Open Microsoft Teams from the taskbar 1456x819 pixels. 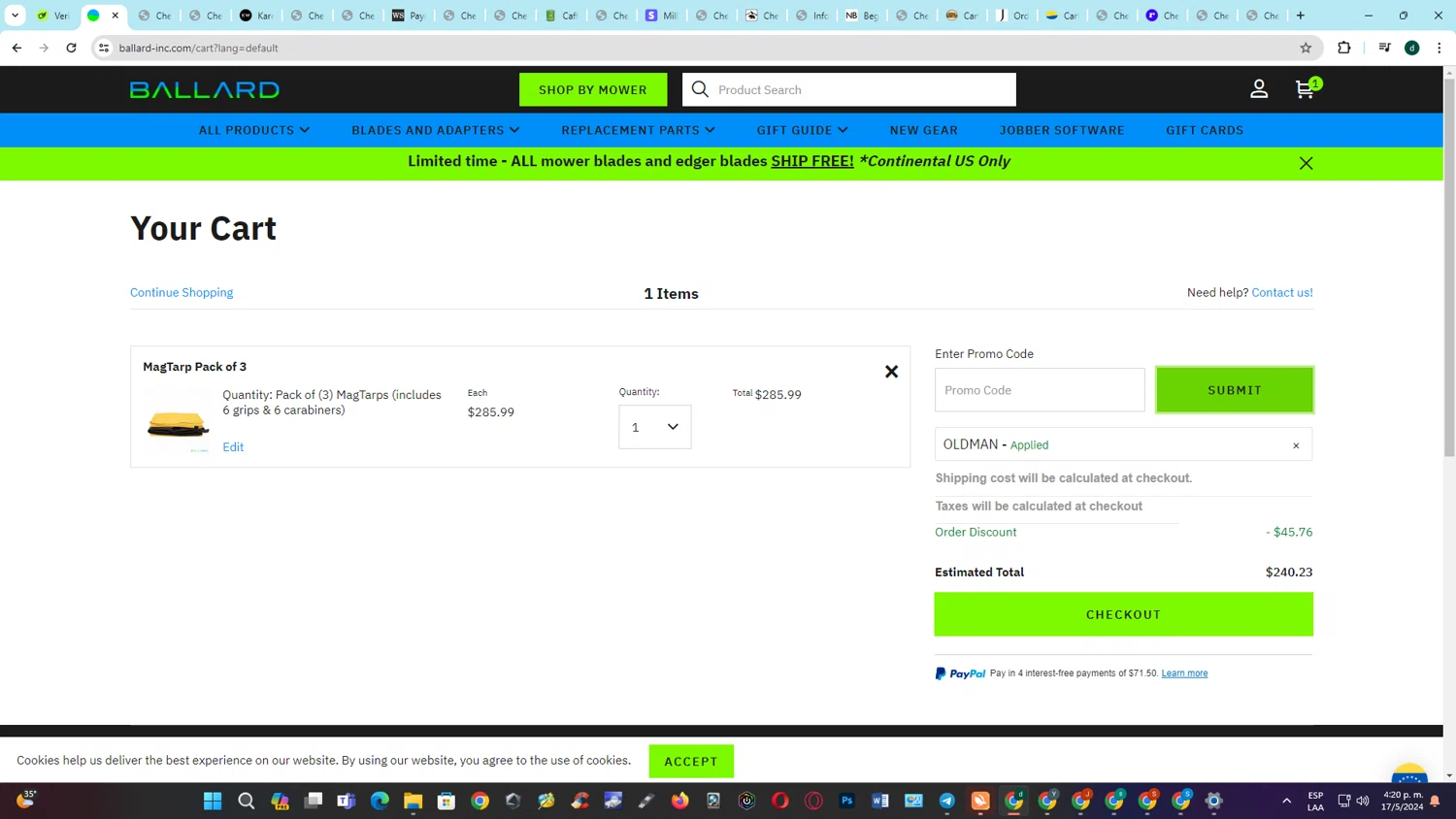coord(347,801)
